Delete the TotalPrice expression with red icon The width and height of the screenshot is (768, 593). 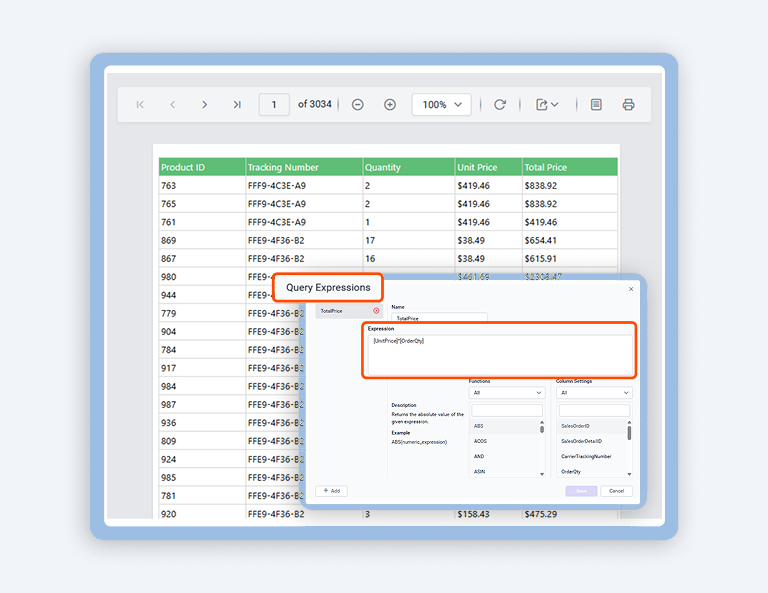pos(376,311)
